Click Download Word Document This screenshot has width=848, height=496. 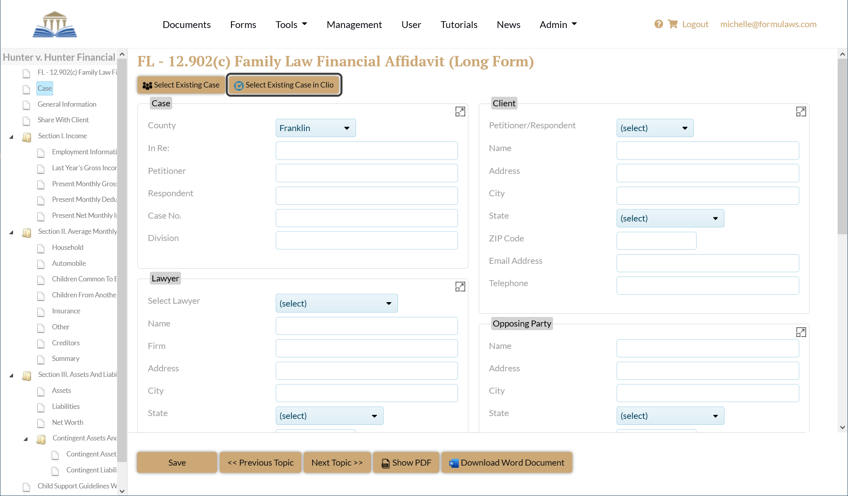[x=507, y=462]
